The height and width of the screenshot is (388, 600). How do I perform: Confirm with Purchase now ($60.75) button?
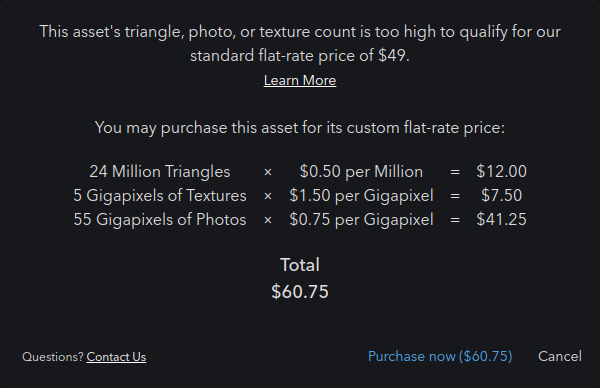pyautogui.click(x=440, y=356)
